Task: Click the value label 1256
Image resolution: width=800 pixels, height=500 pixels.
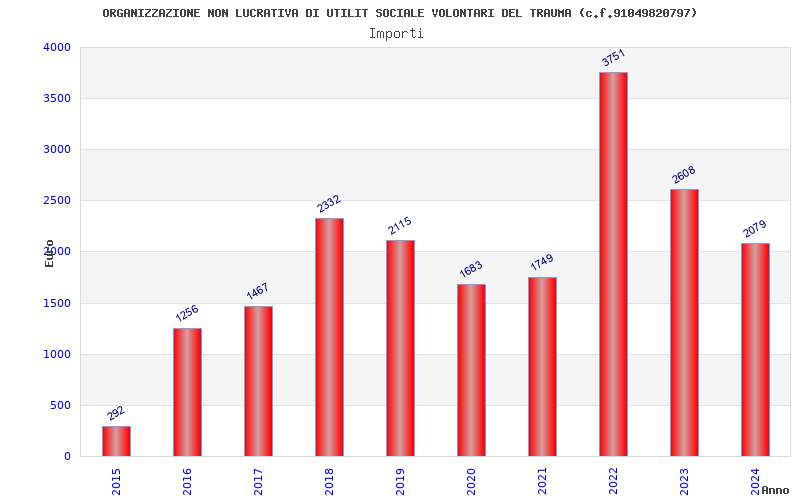Action: (187, 313)
